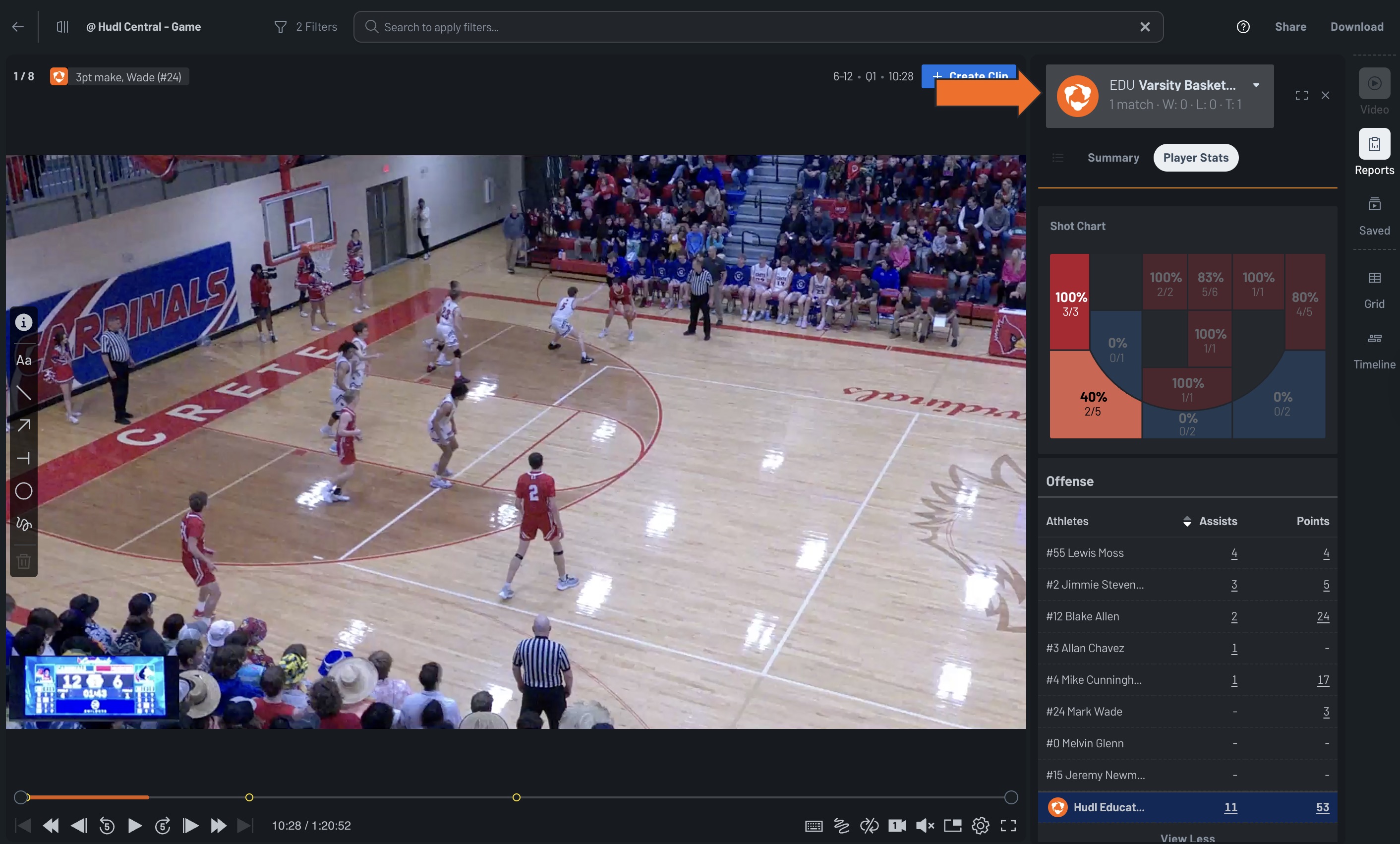This screenshot has height=844, width=1400.
Task: Switch to the Grid view
Action: 1374,289
